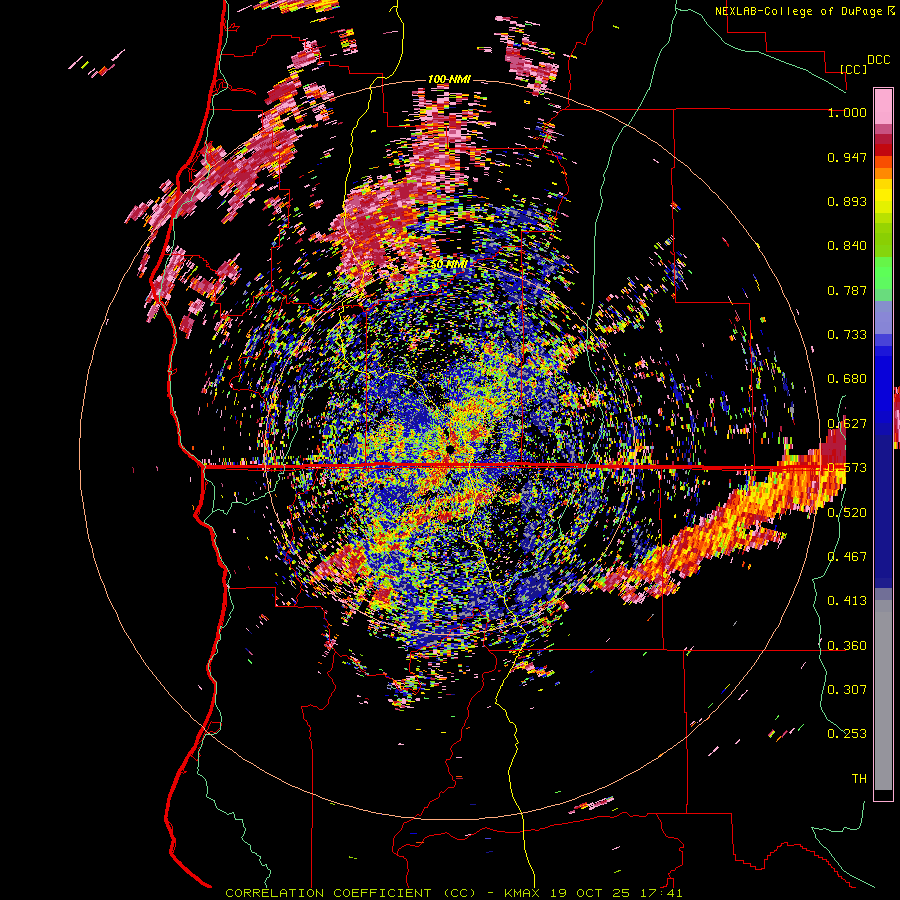
Task: Click the 1.000 scale value
Action: (847, 112)
